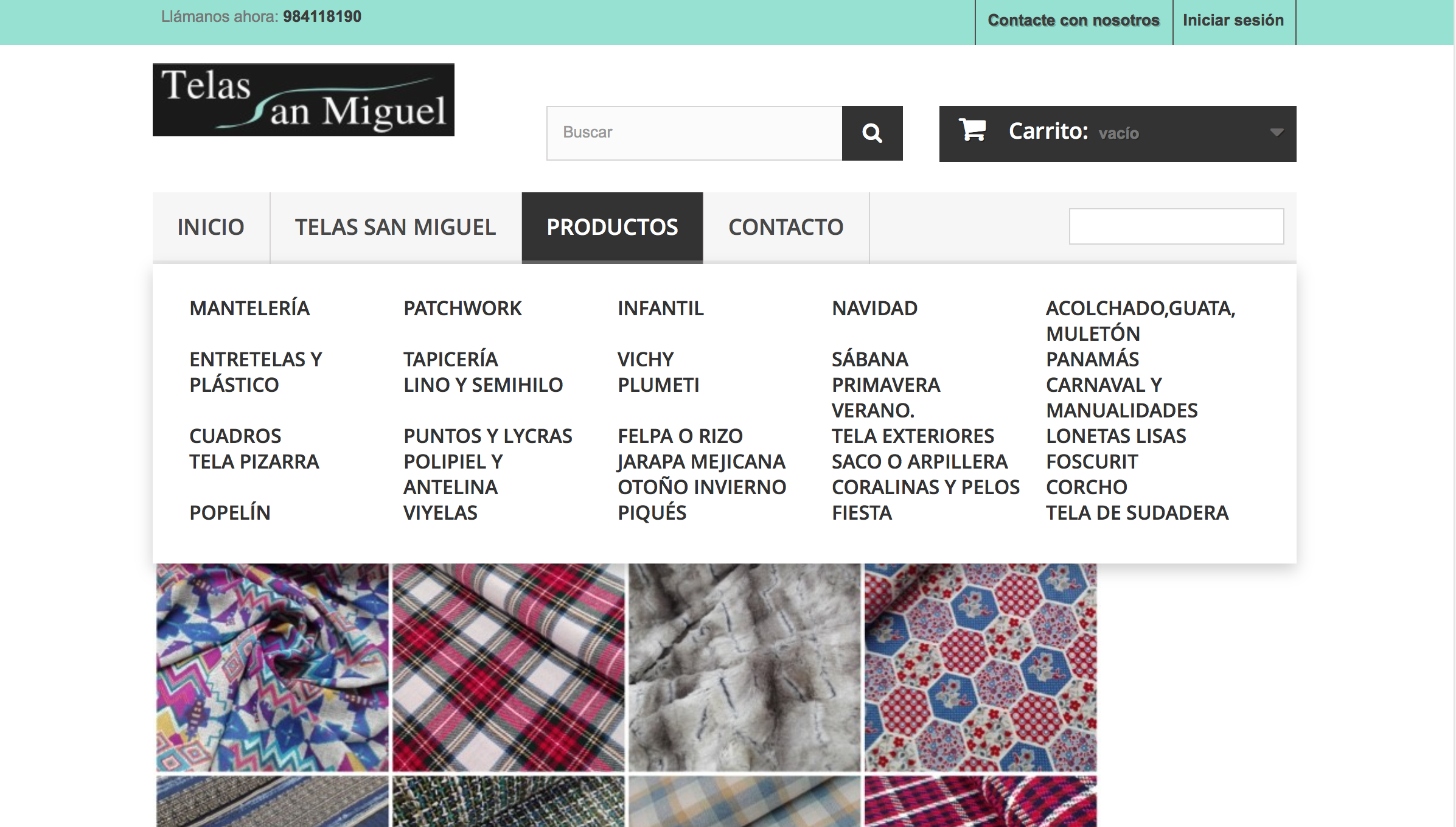Choose the PUNTOS Y LYCRAS category
The height and width of the screenshot is (827, 1456).
coord(487,436)
